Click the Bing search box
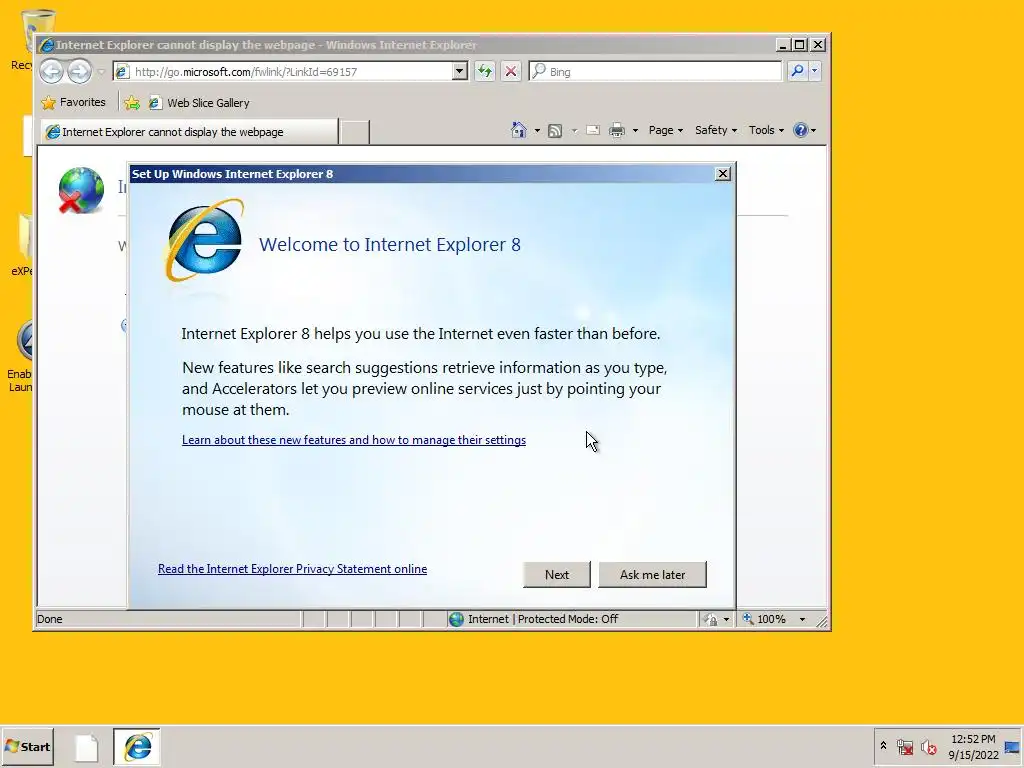 click(655, 71)
